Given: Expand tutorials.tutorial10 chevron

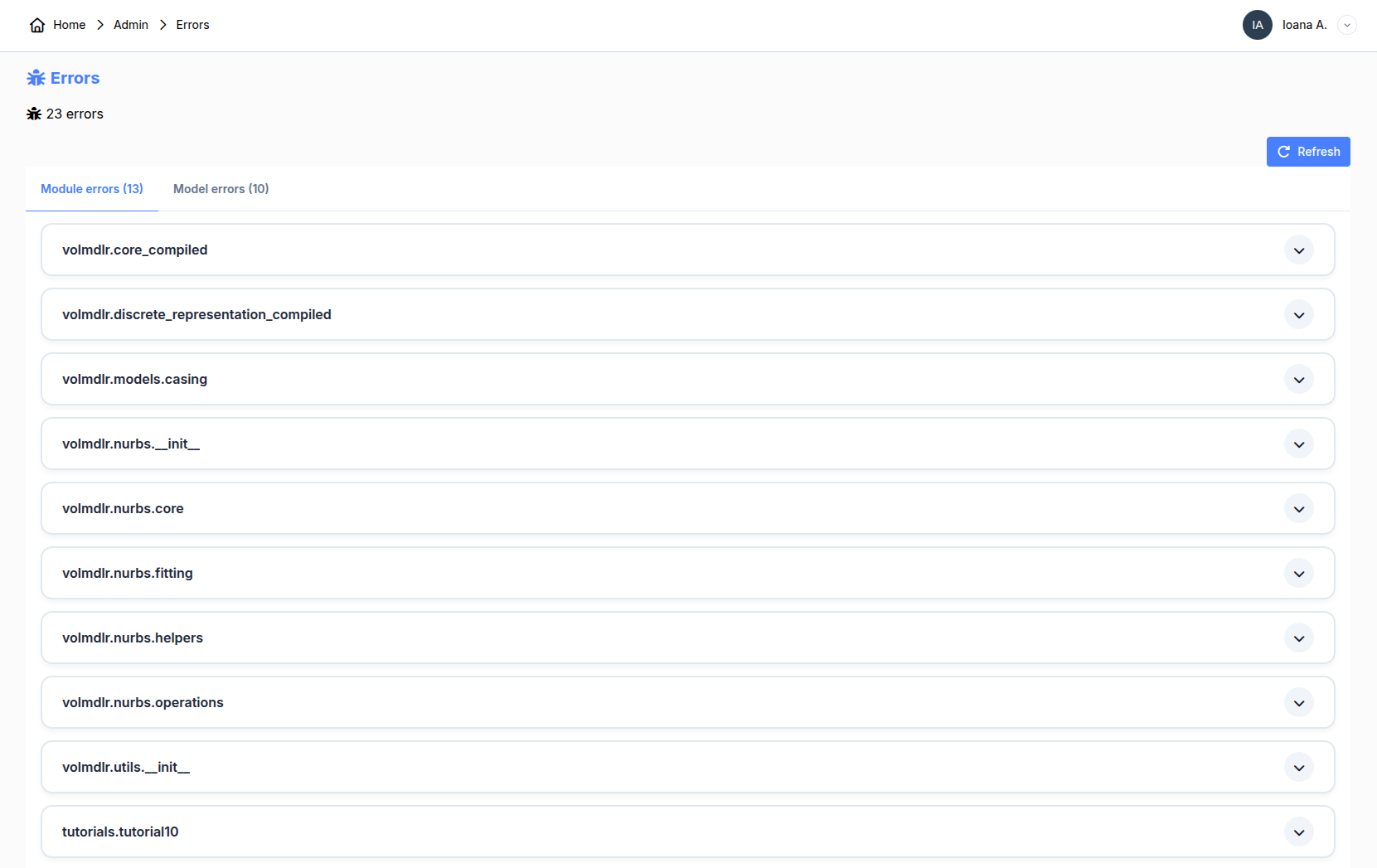Looking at the screenshot, I should 1298,832.
